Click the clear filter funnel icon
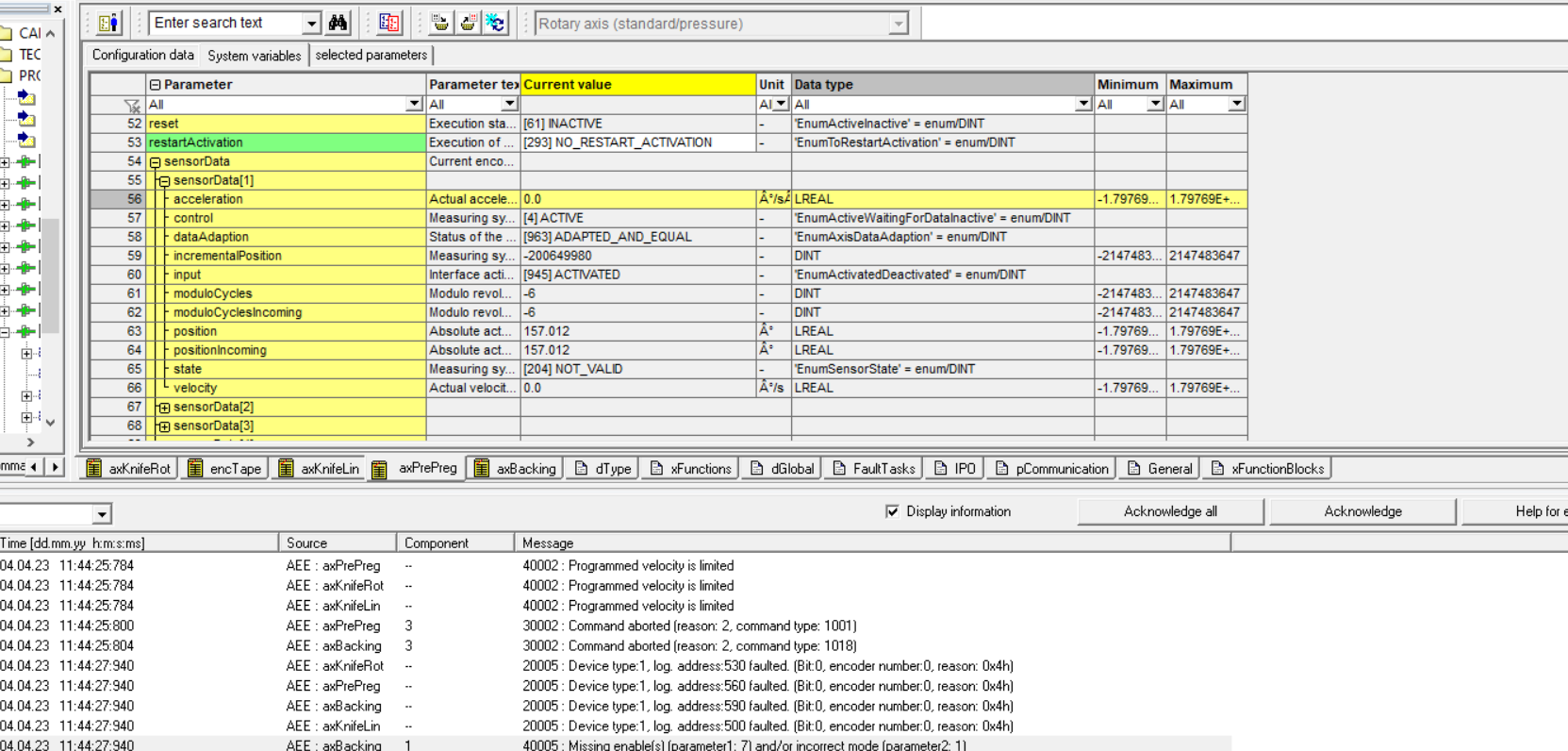The width and height of the screenshot is (1568, 751). [x=131, y=105]
